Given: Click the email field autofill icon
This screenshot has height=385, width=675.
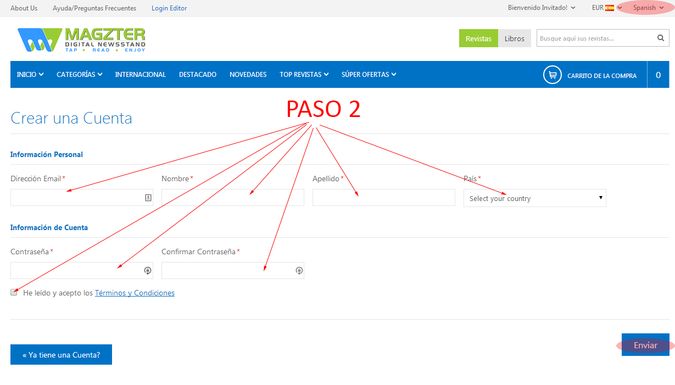Looking at the screenshot, I should pyautogui.click(x=148, y=198).
